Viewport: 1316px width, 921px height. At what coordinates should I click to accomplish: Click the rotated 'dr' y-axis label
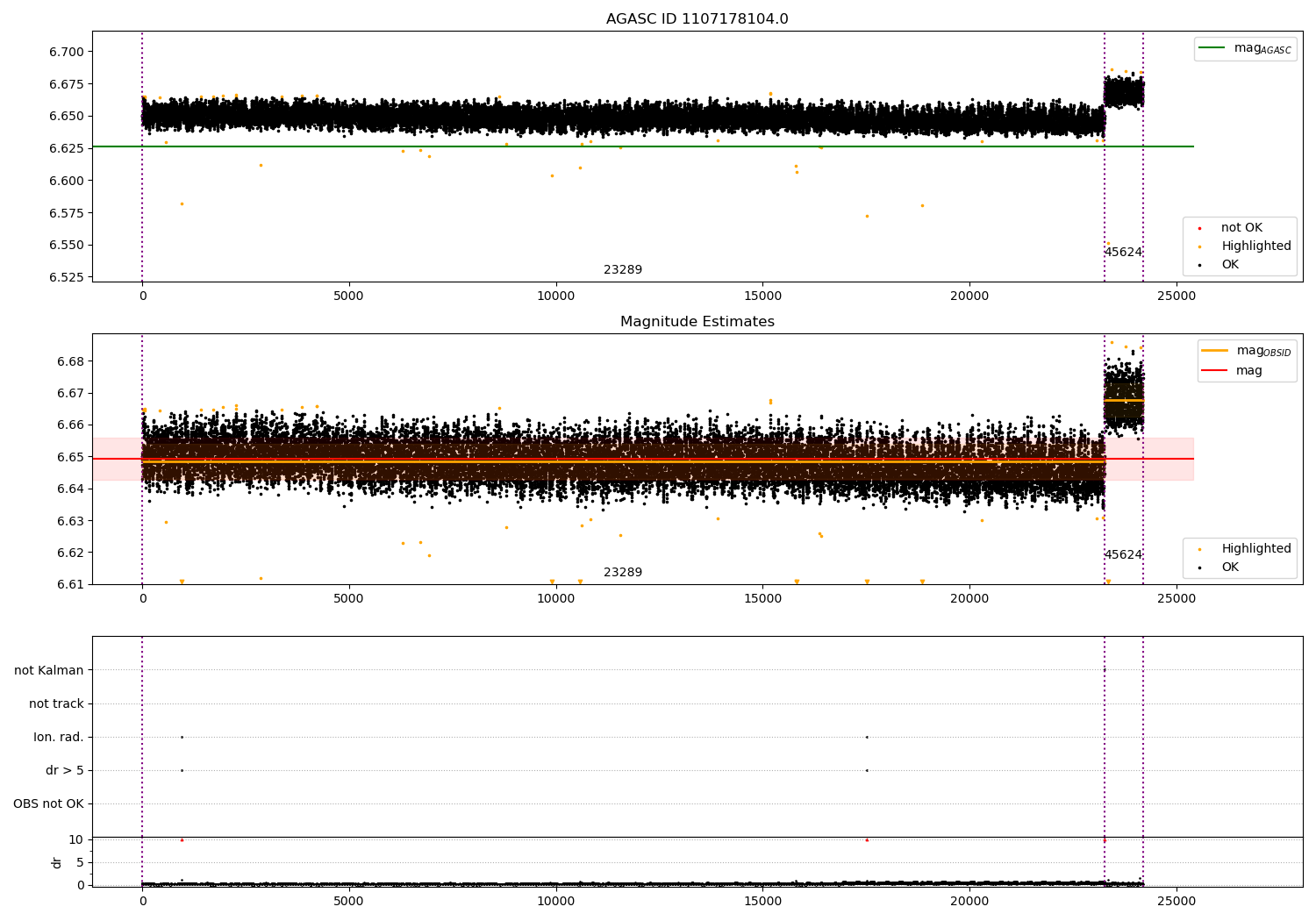tap(57, 862)
